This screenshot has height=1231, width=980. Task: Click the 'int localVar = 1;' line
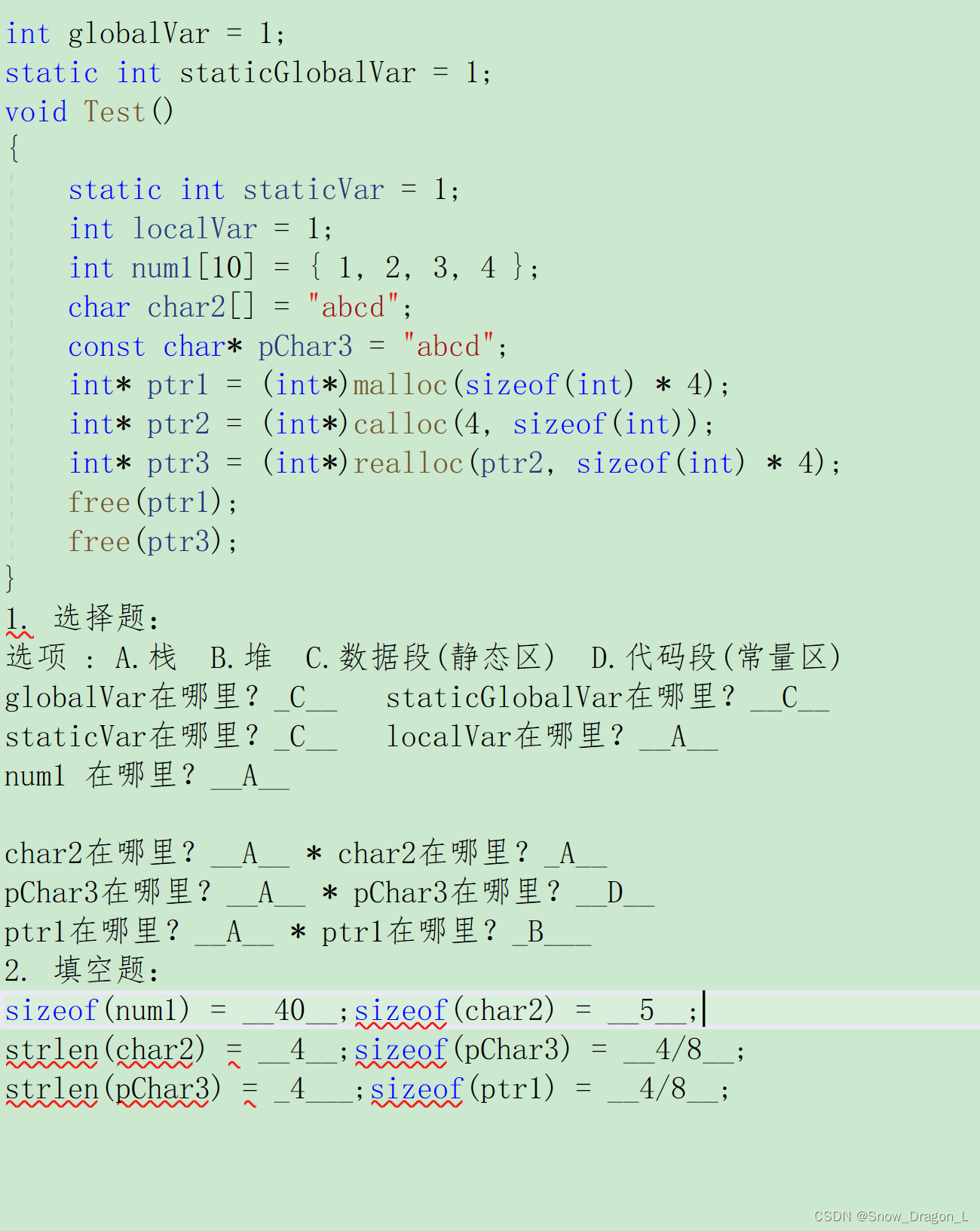[x=200, y=229]
